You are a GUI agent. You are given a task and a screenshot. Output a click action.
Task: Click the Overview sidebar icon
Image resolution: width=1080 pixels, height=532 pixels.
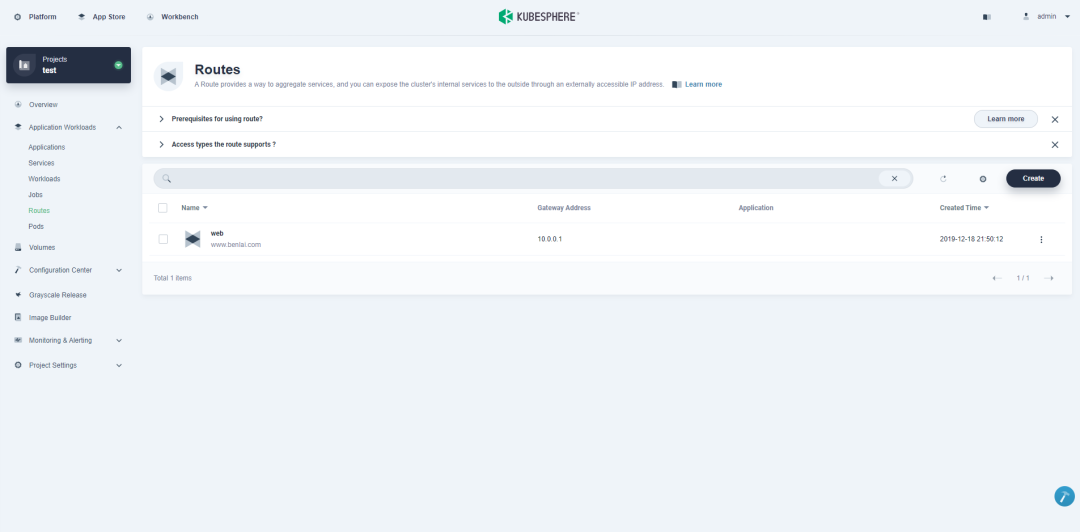pyautogui.click(x=18, y=105)
